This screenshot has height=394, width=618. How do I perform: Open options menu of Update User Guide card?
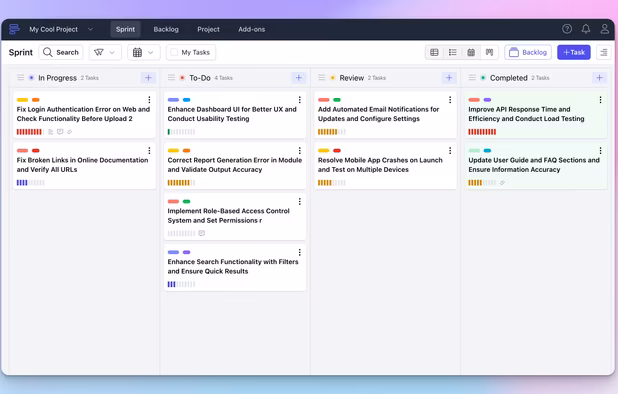[600, 151]
